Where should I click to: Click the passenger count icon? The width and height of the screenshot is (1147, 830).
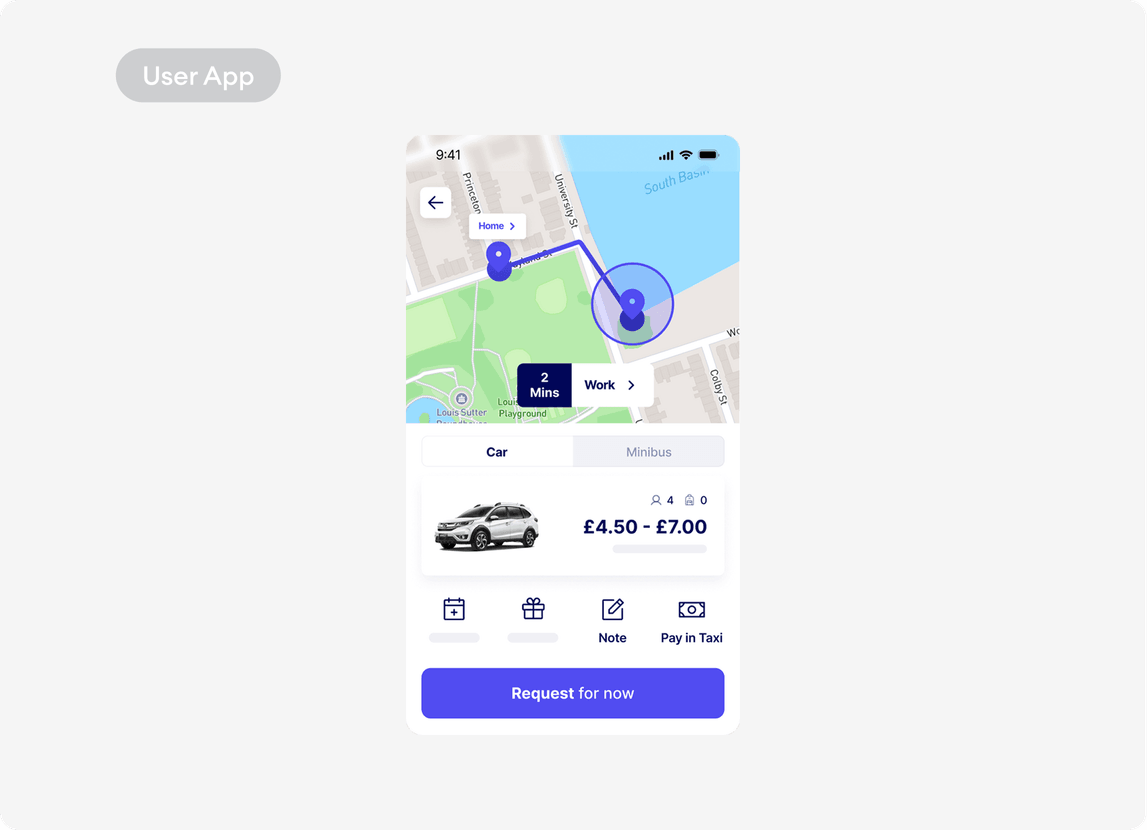tap(656, 500)
